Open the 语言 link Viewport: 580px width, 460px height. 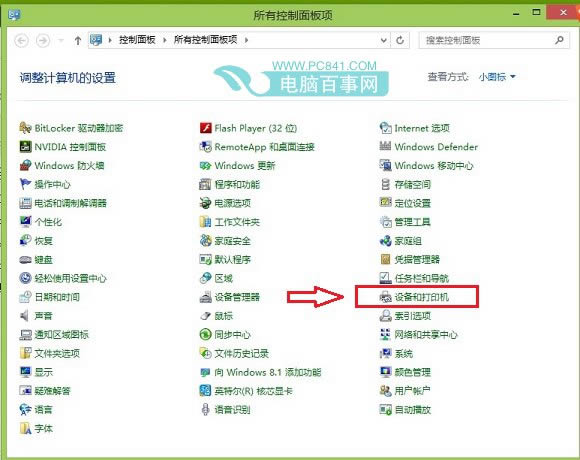coord(44,410)
